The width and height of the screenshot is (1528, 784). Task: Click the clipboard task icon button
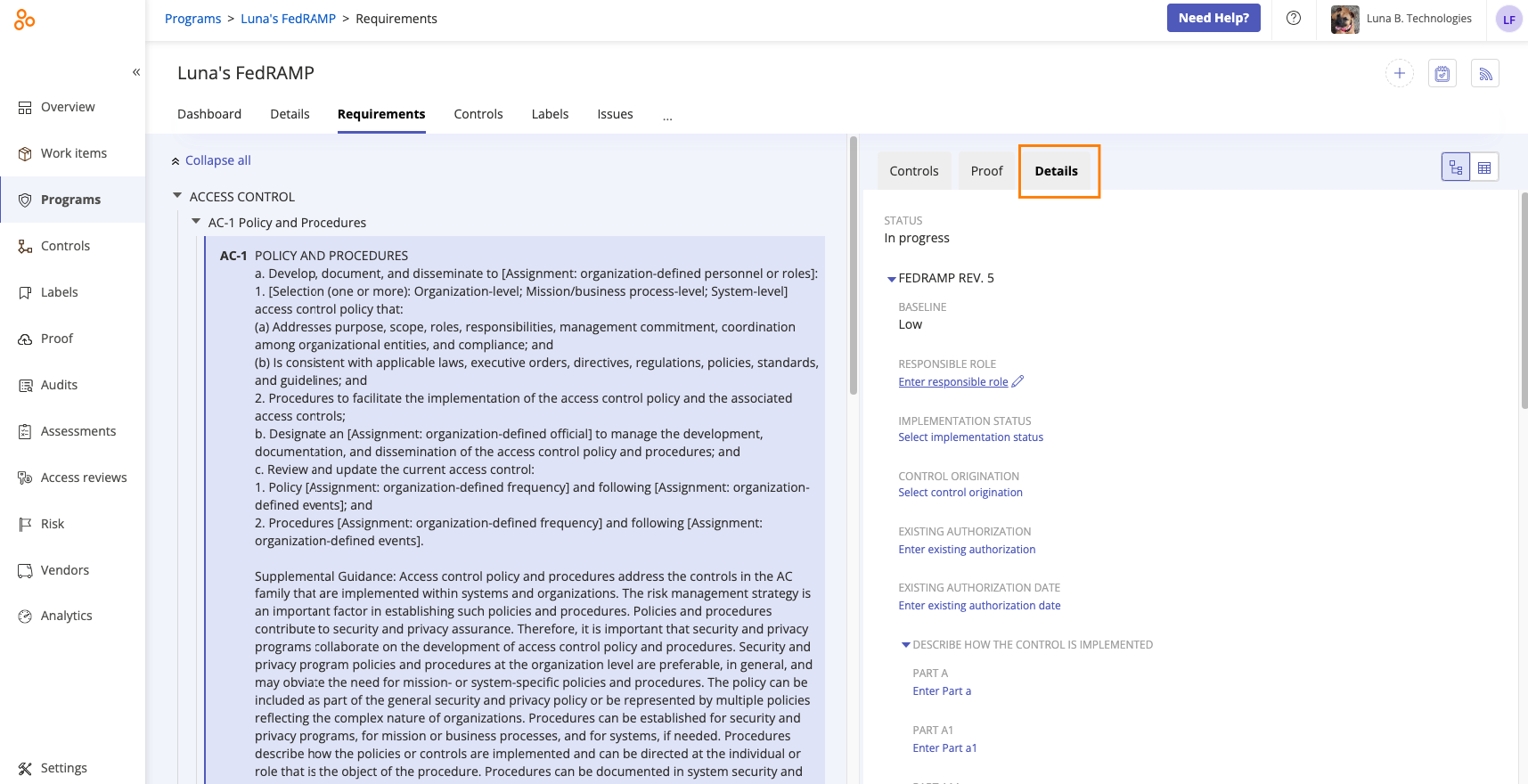pos(1442,73)
